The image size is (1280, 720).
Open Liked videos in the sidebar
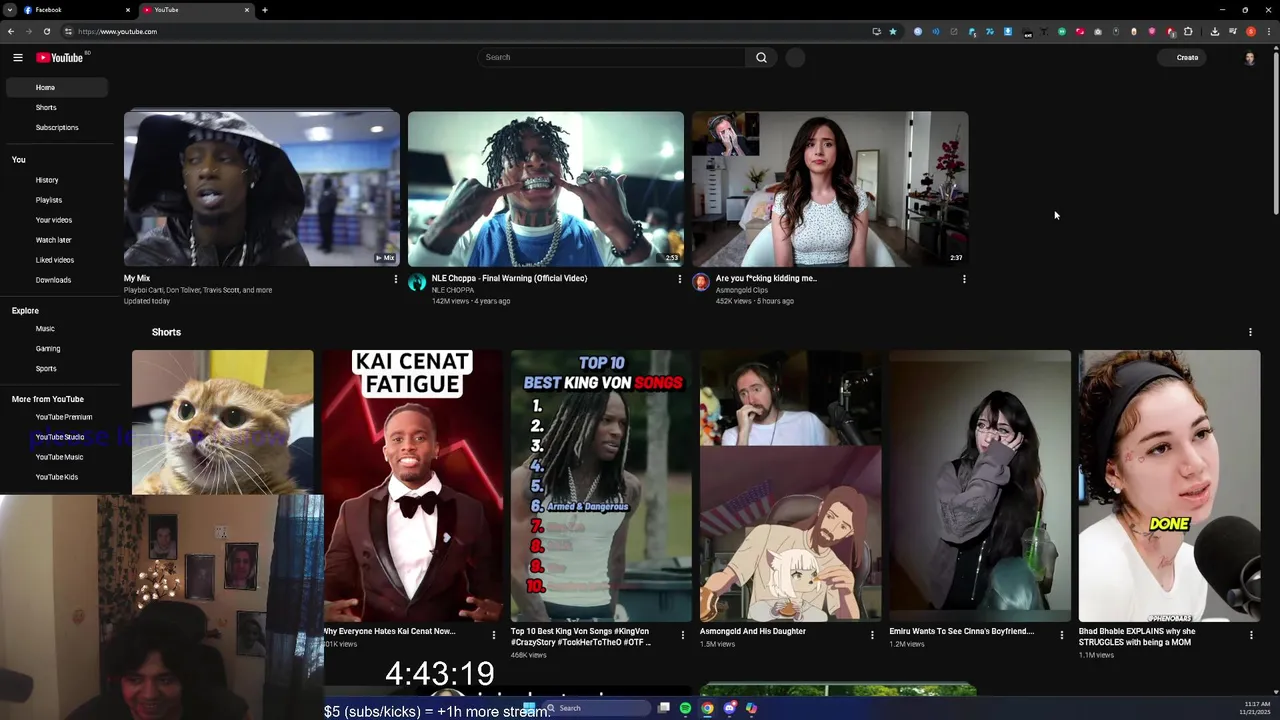pos(56,260)
